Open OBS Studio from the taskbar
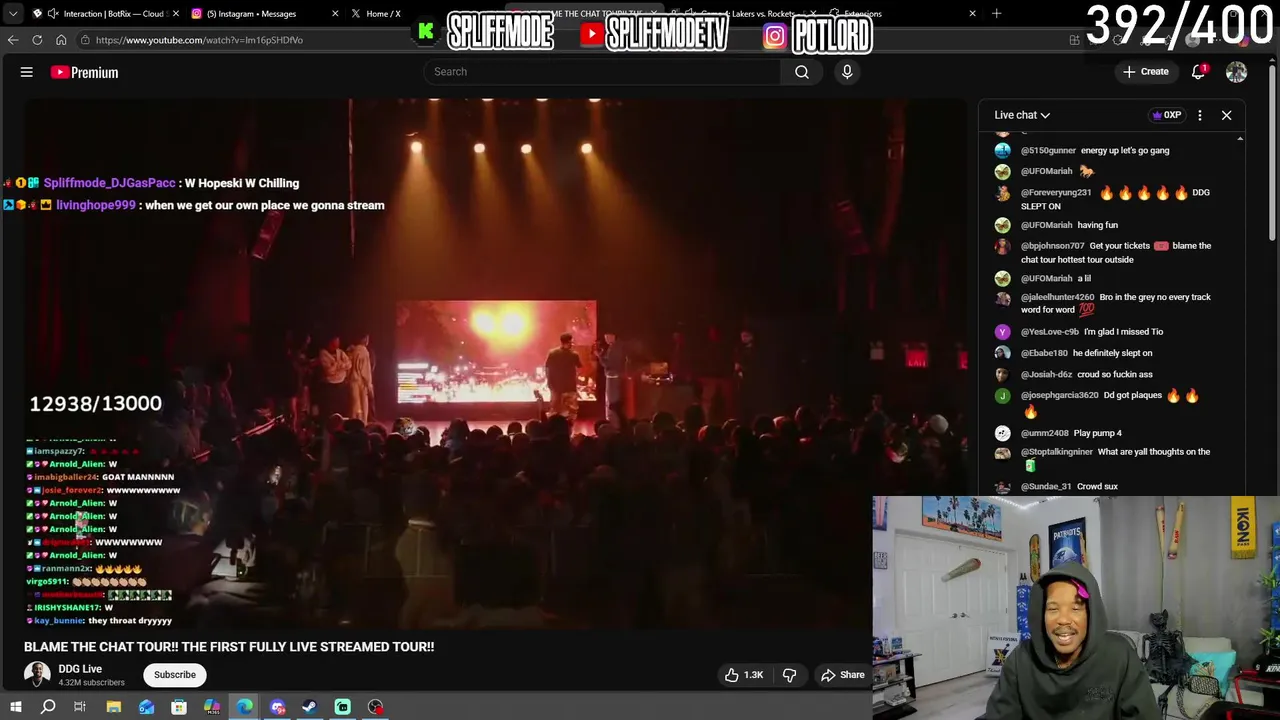1280x720 pixels. tap(375, 707)
